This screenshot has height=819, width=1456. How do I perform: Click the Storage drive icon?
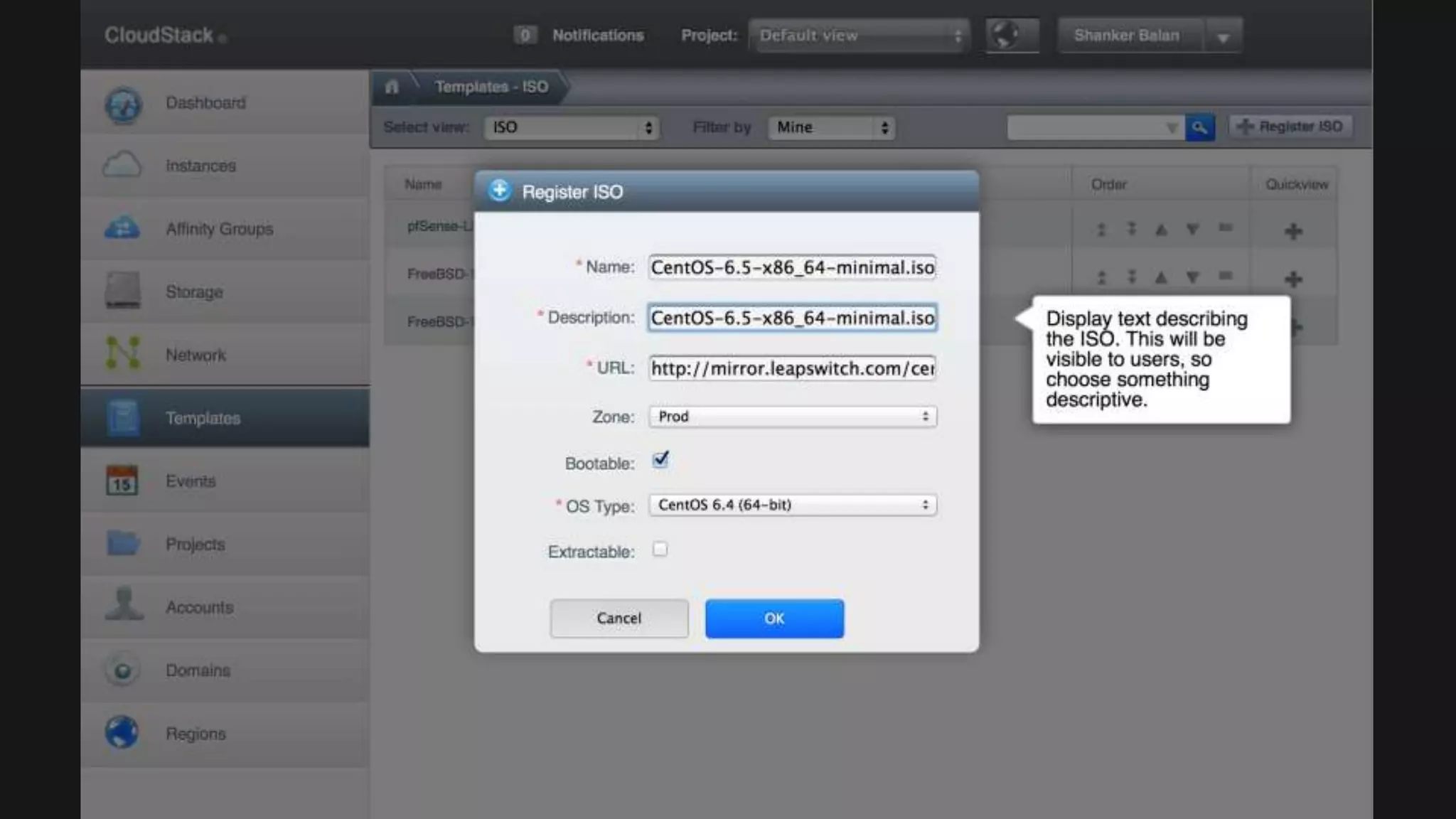tap(122, 291)
